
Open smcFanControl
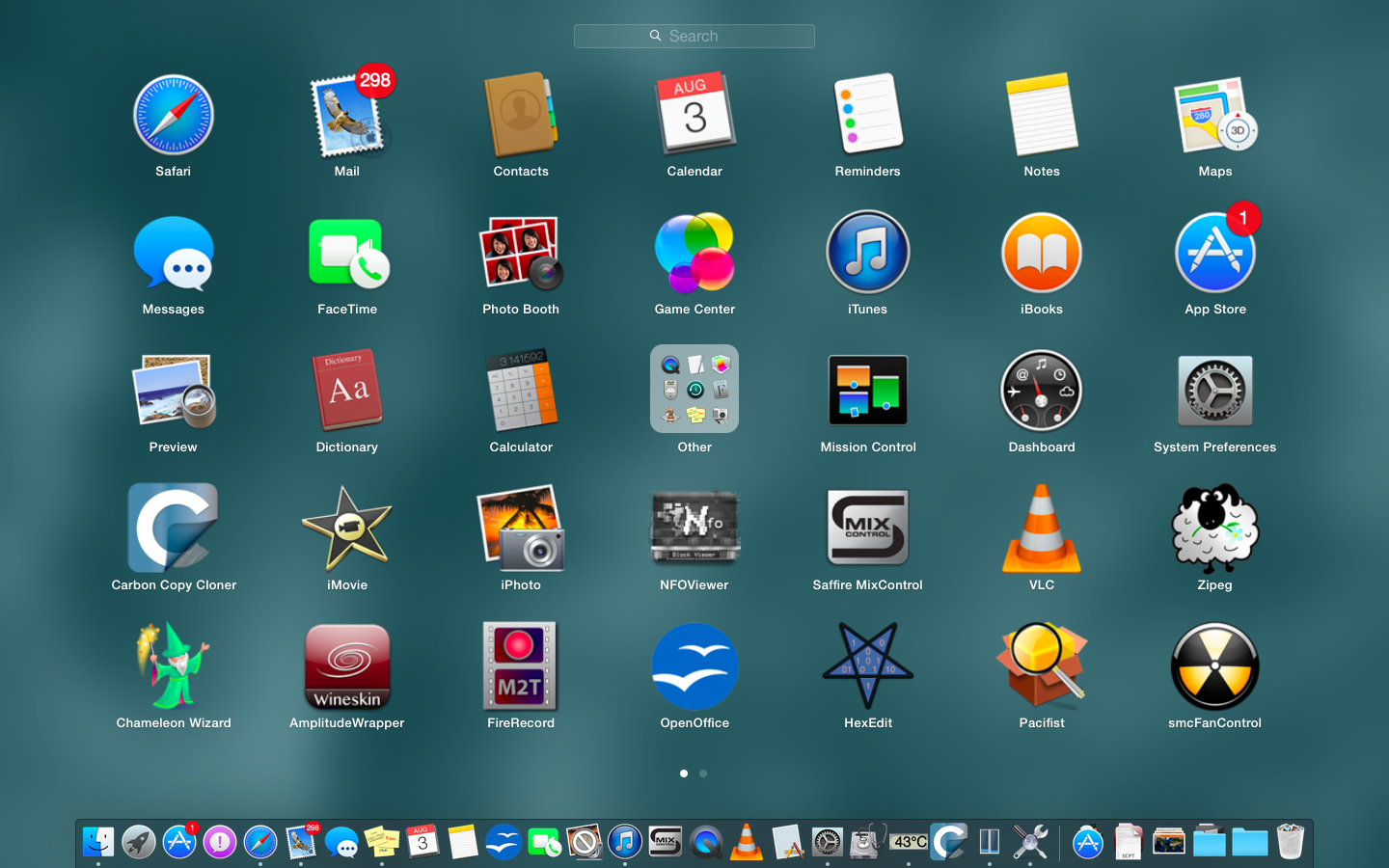click(x=1215, y=666)
